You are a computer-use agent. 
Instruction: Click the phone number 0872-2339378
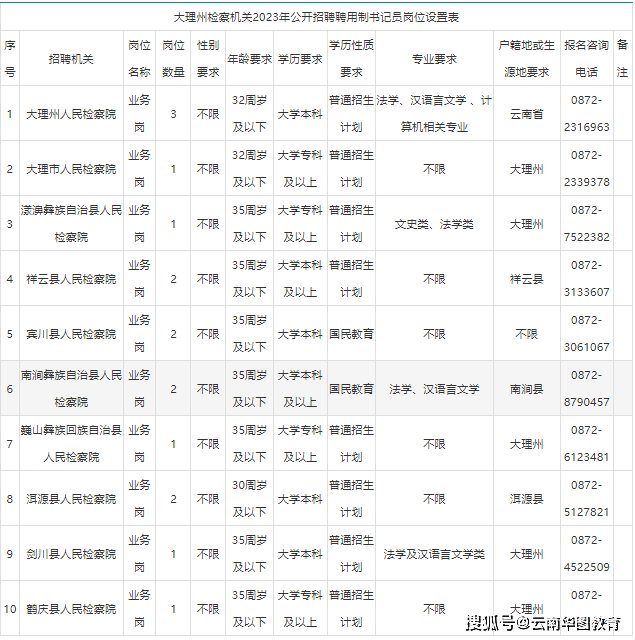(586, 169)
